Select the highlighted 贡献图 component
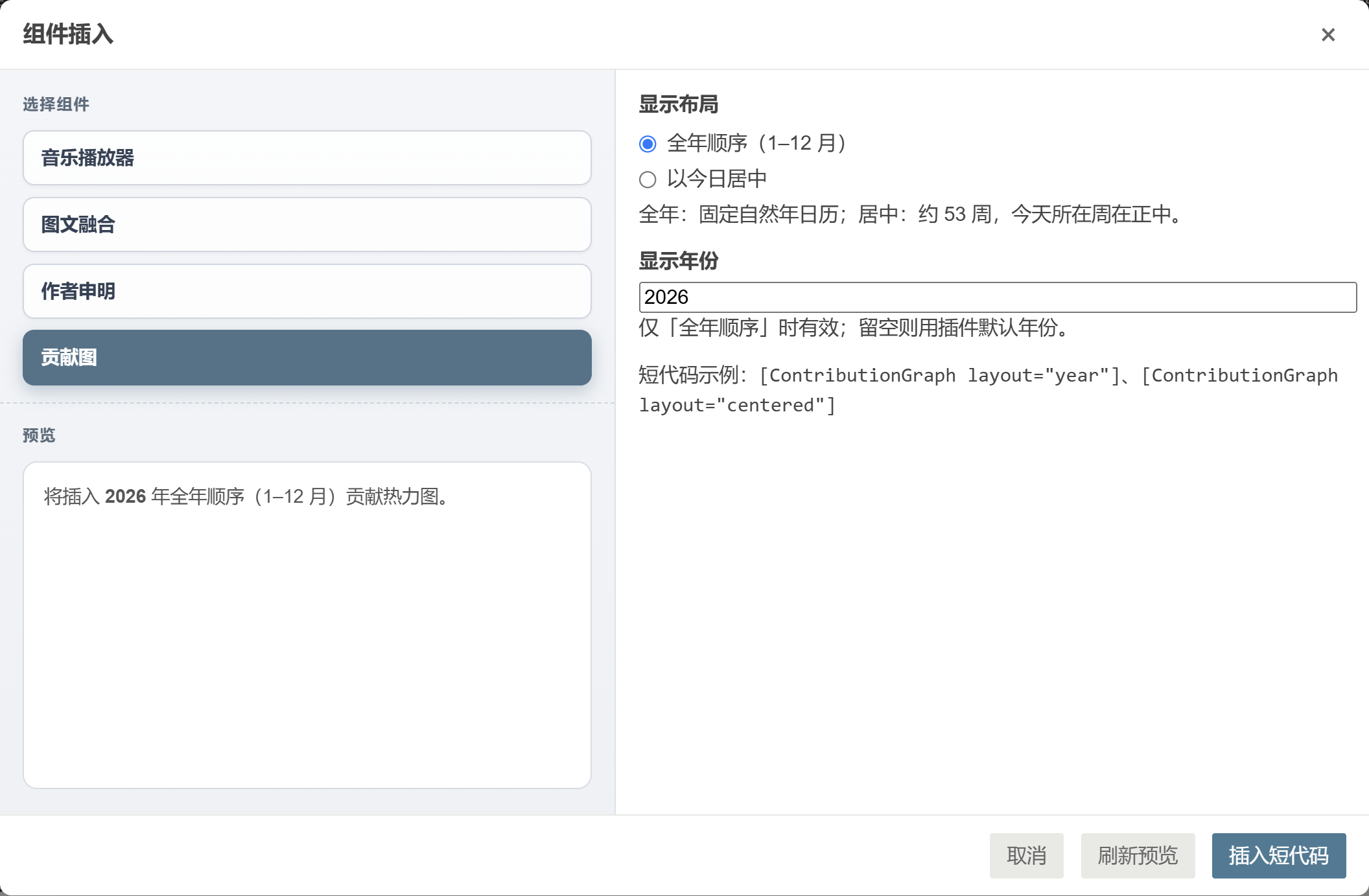Screen dimensions: 1369x896 (307, 358)
